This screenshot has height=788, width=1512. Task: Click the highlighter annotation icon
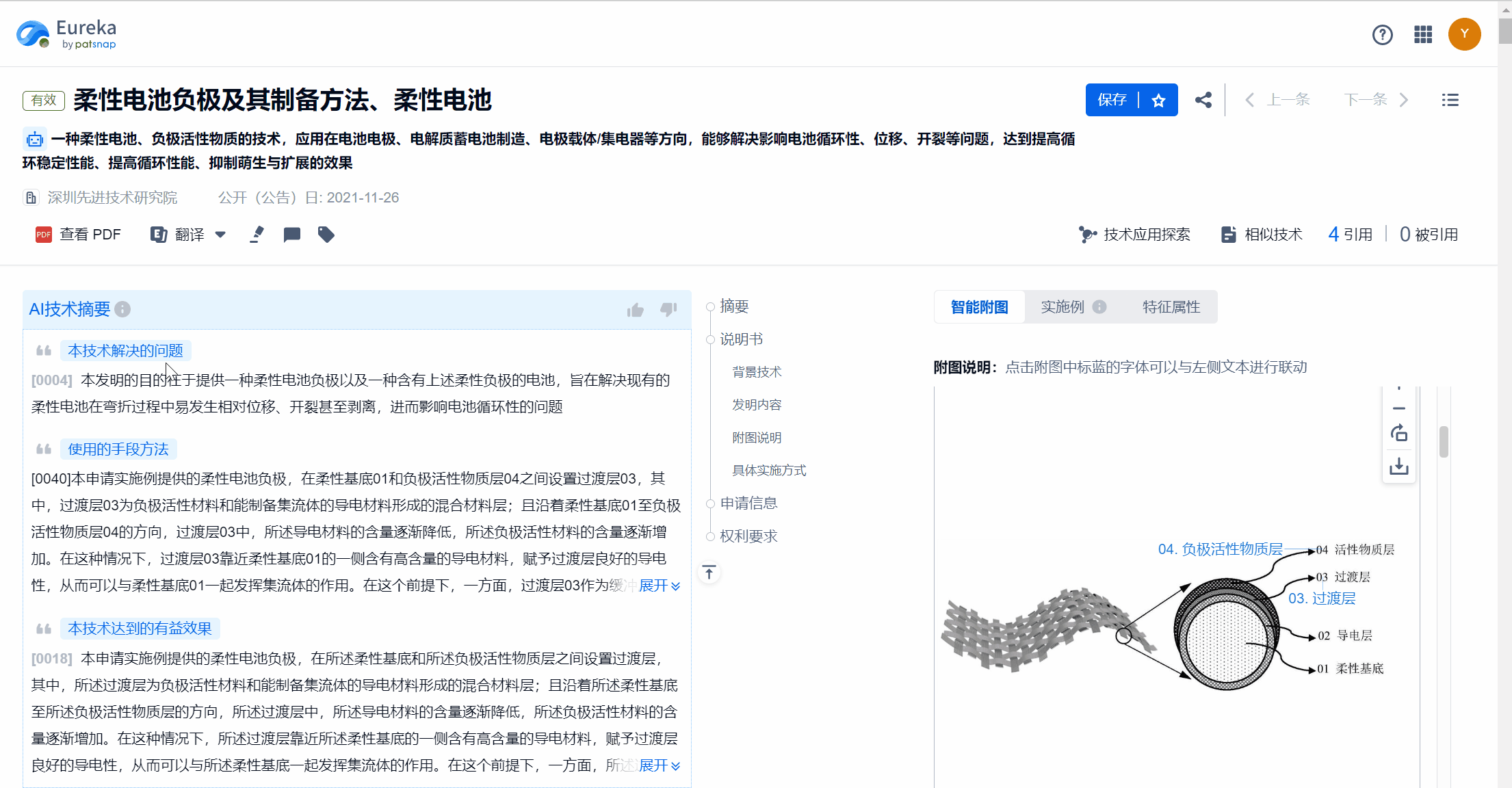pyautogui.click(x=257, y=235)
